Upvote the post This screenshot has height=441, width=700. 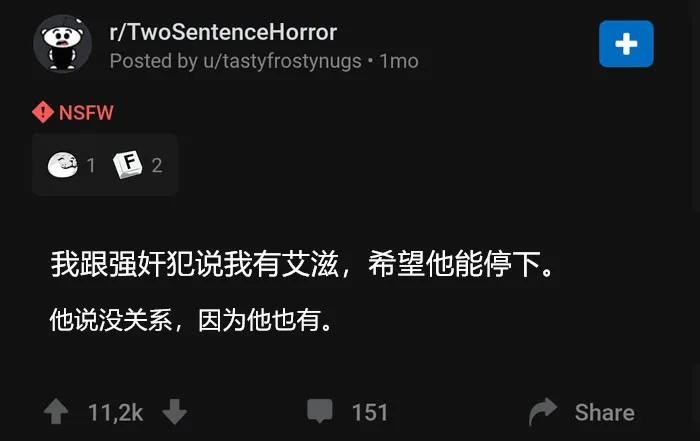coord(56,411)
